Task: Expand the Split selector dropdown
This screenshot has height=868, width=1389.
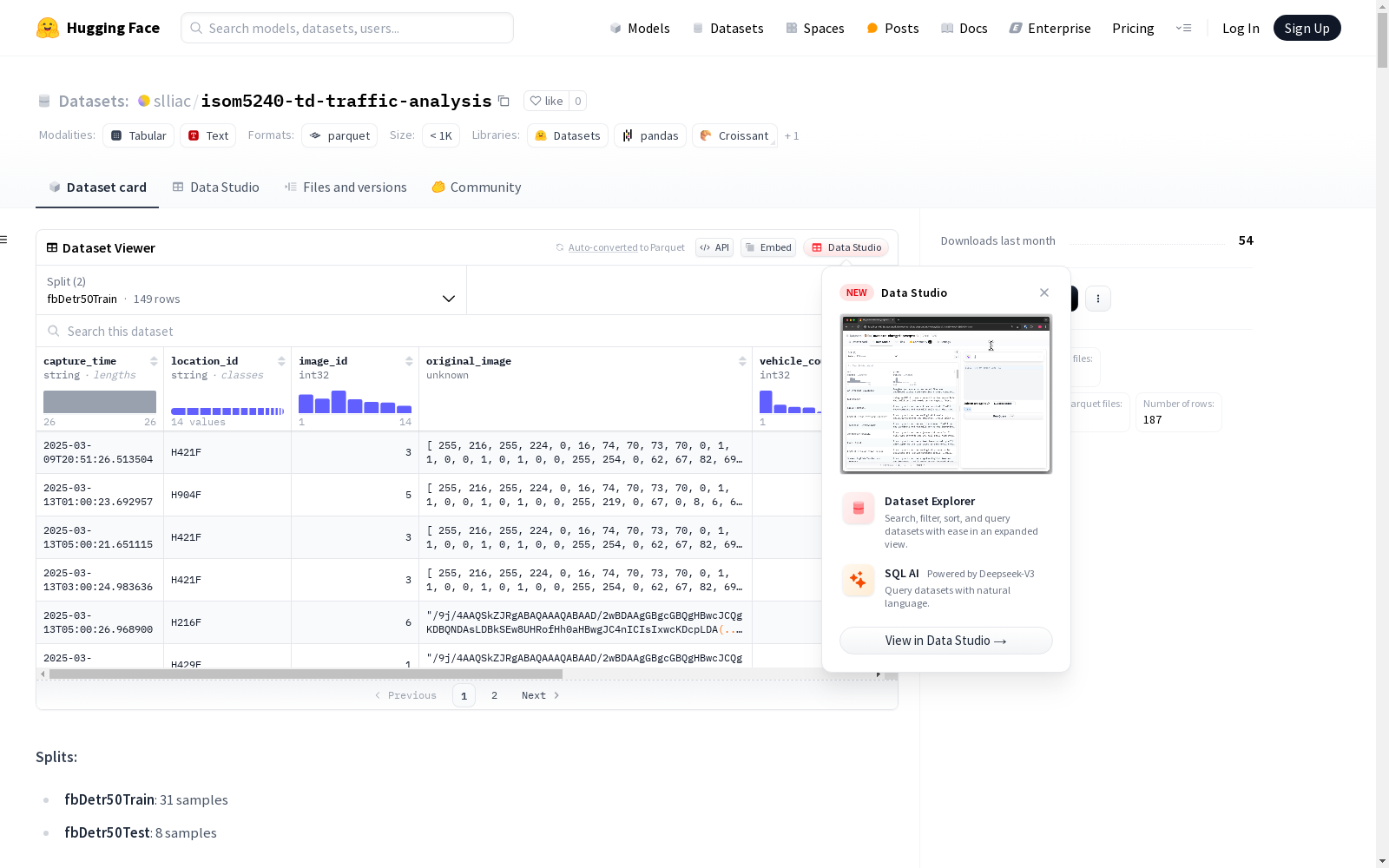Action: click(251, 290)
